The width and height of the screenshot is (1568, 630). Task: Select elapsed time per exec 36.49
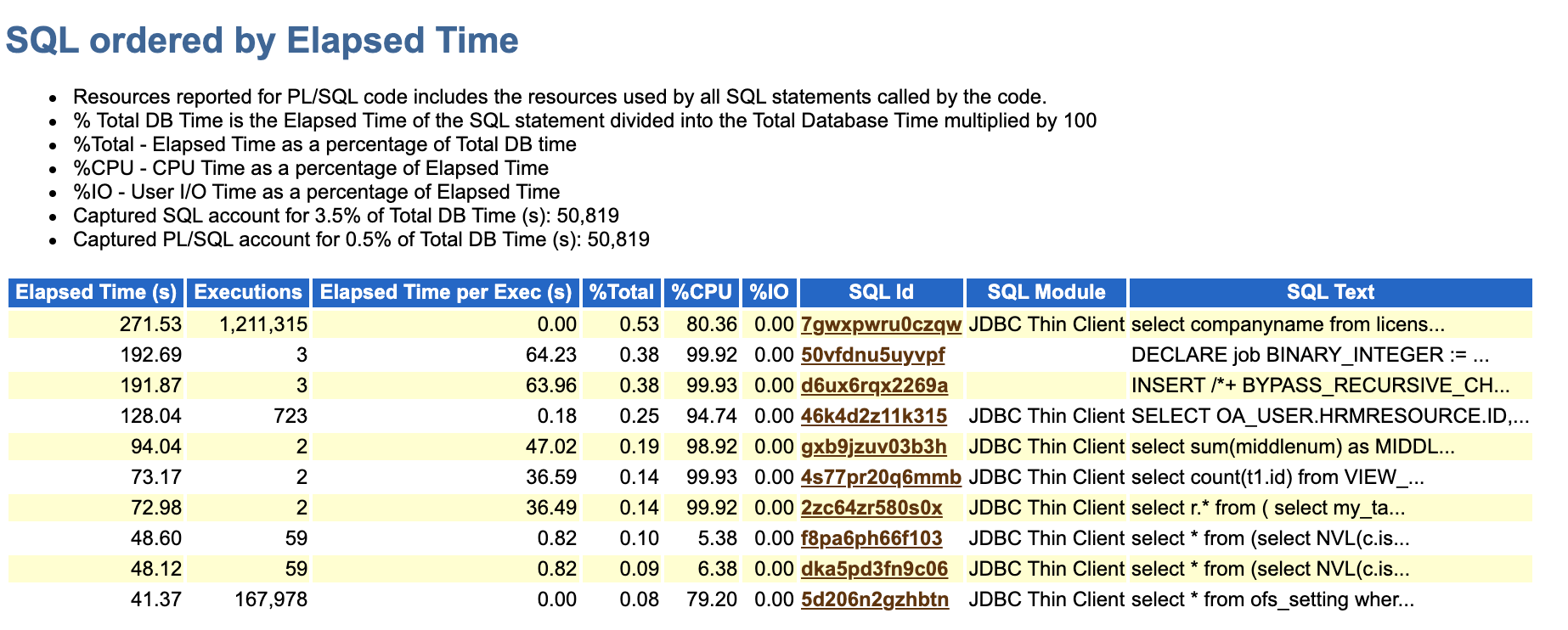[551, 508]
